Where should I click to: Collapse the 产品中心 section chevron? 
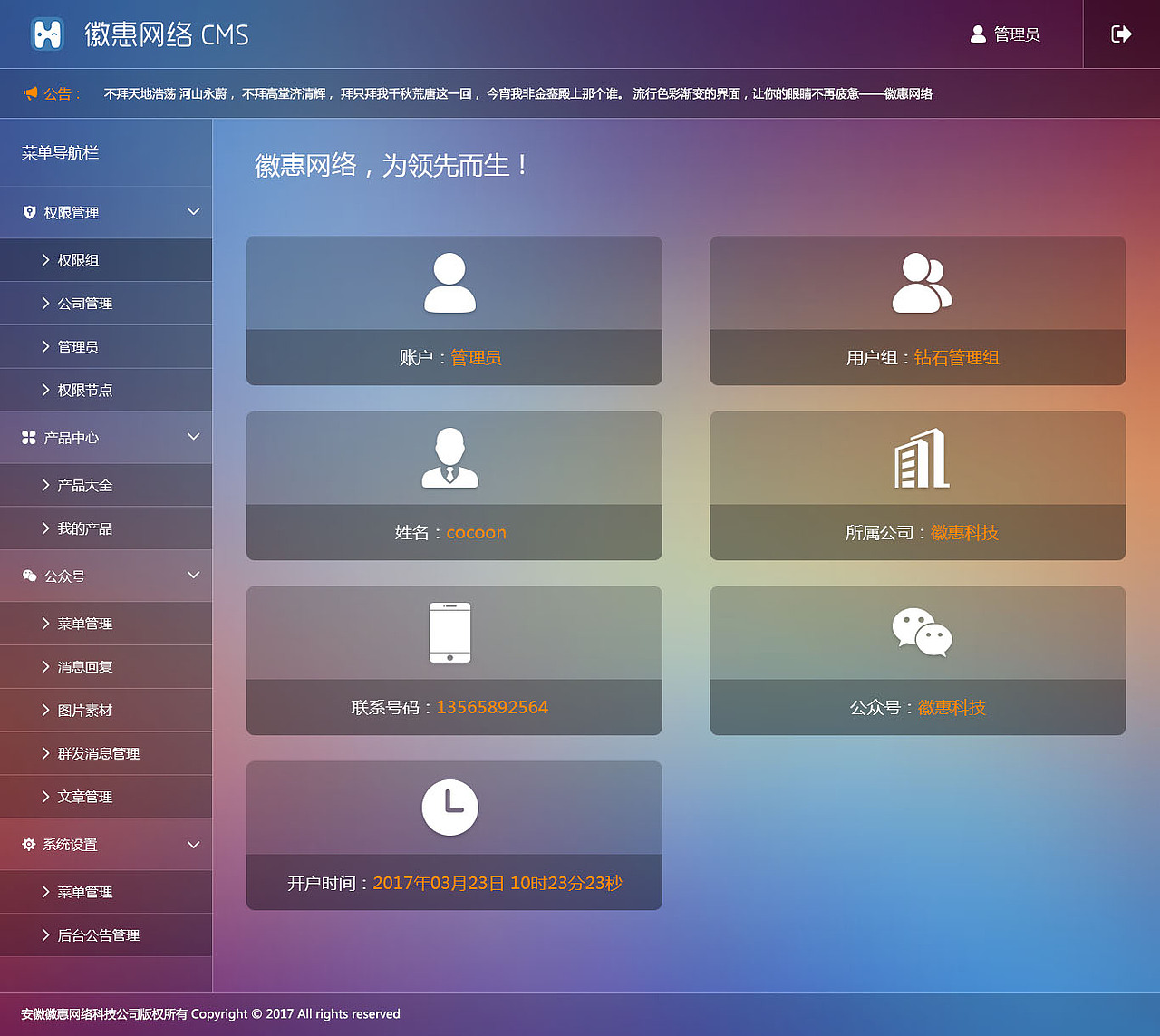[193, 436]
